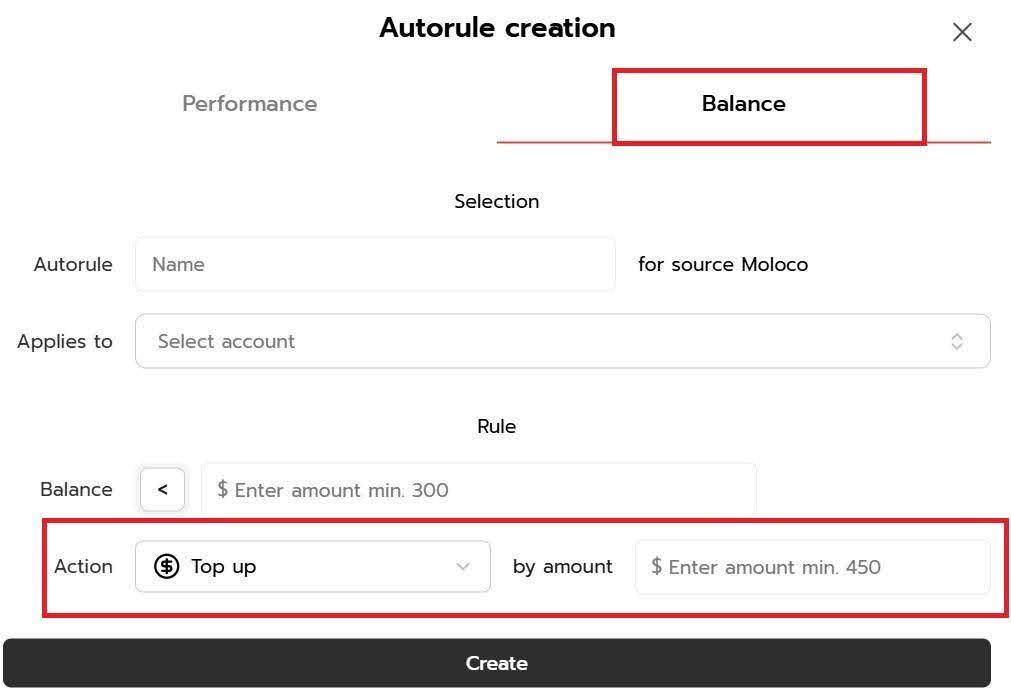1011x695 pixels.
Task: Click the dollar sign in Balance field
Action: (x=222, y=490)
